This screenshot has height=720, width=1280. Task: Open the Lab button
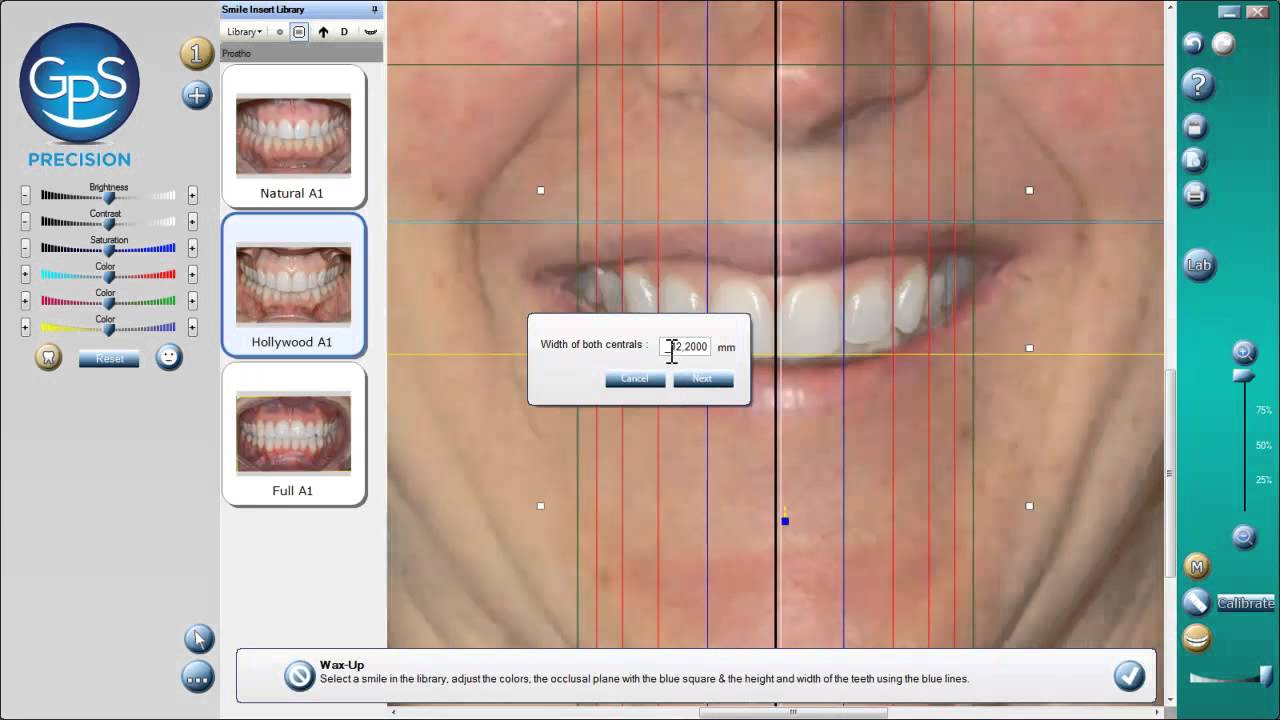click(x=1199, y=265)
